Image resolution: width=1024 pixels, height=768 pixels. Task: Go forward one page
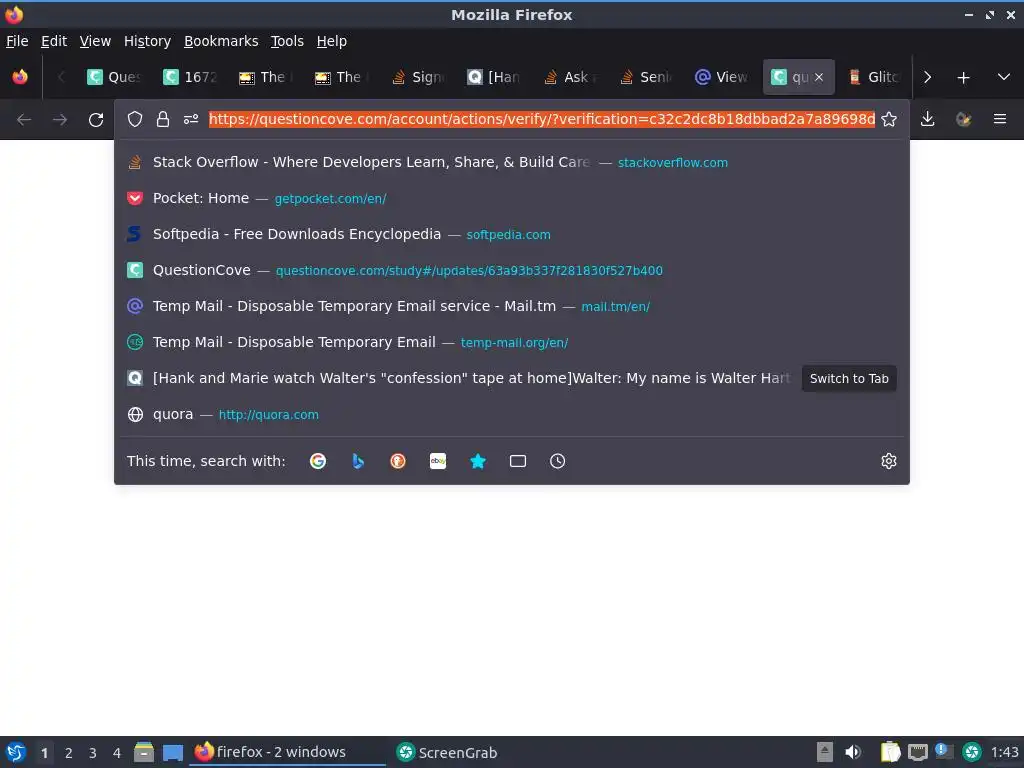[60, 120]
